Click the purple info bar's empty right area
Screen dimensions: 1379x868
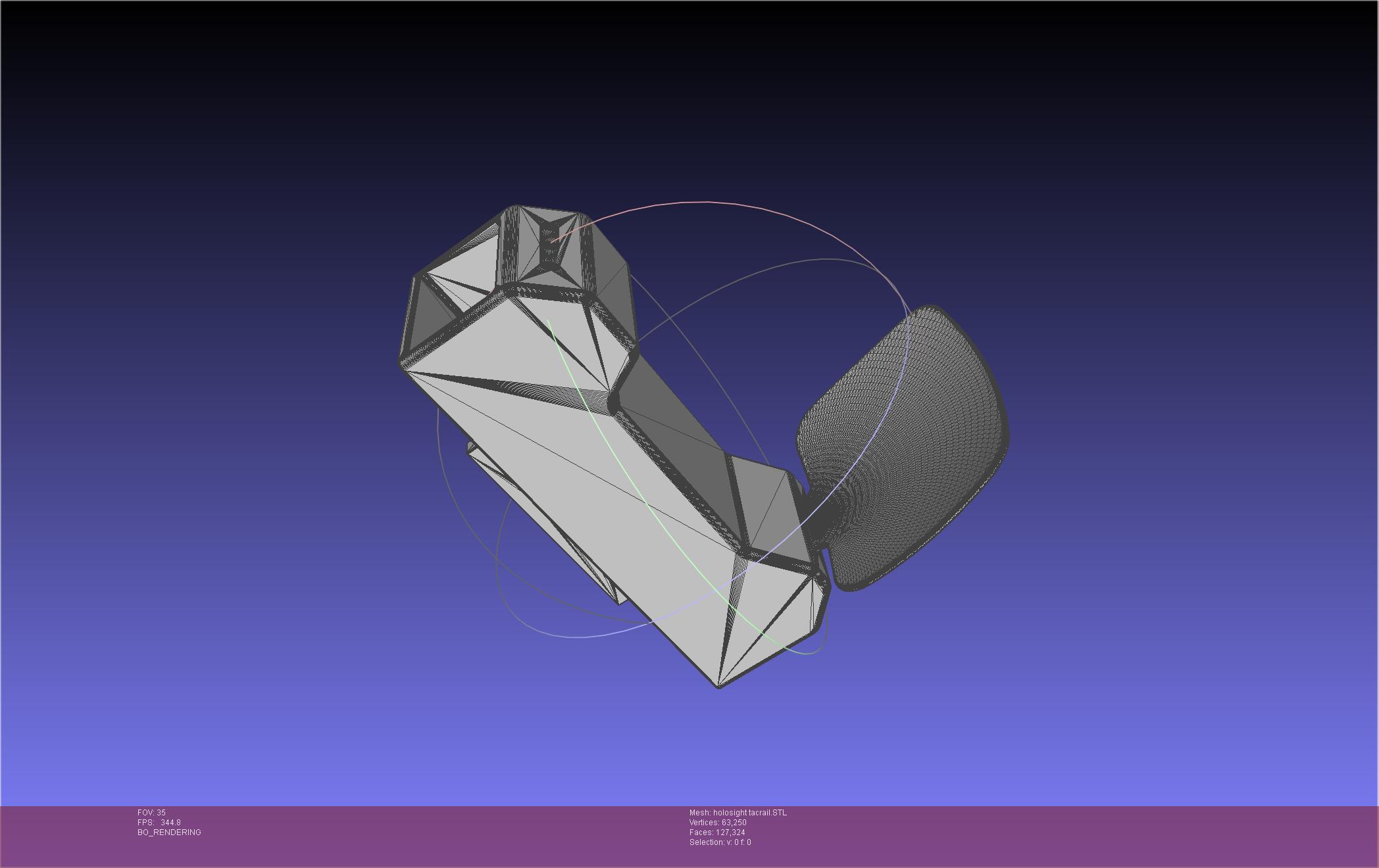1118,835
